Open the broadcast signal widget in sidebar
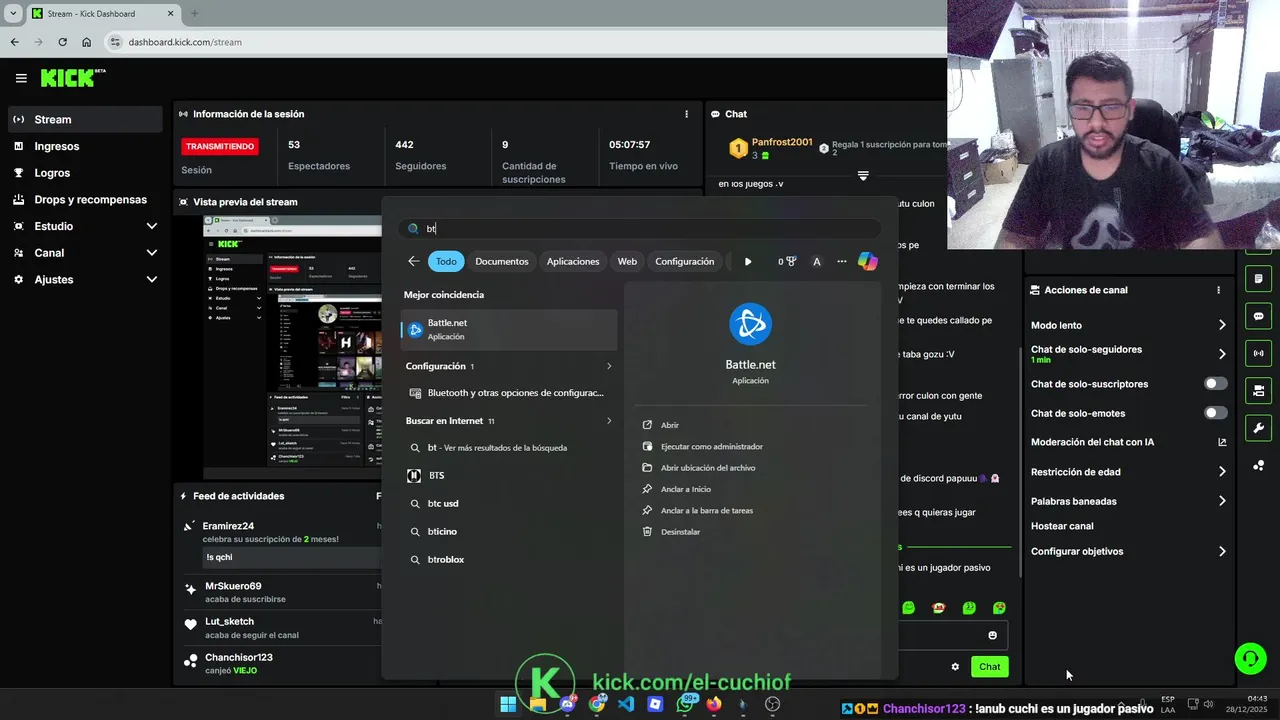 [1258, 353]
